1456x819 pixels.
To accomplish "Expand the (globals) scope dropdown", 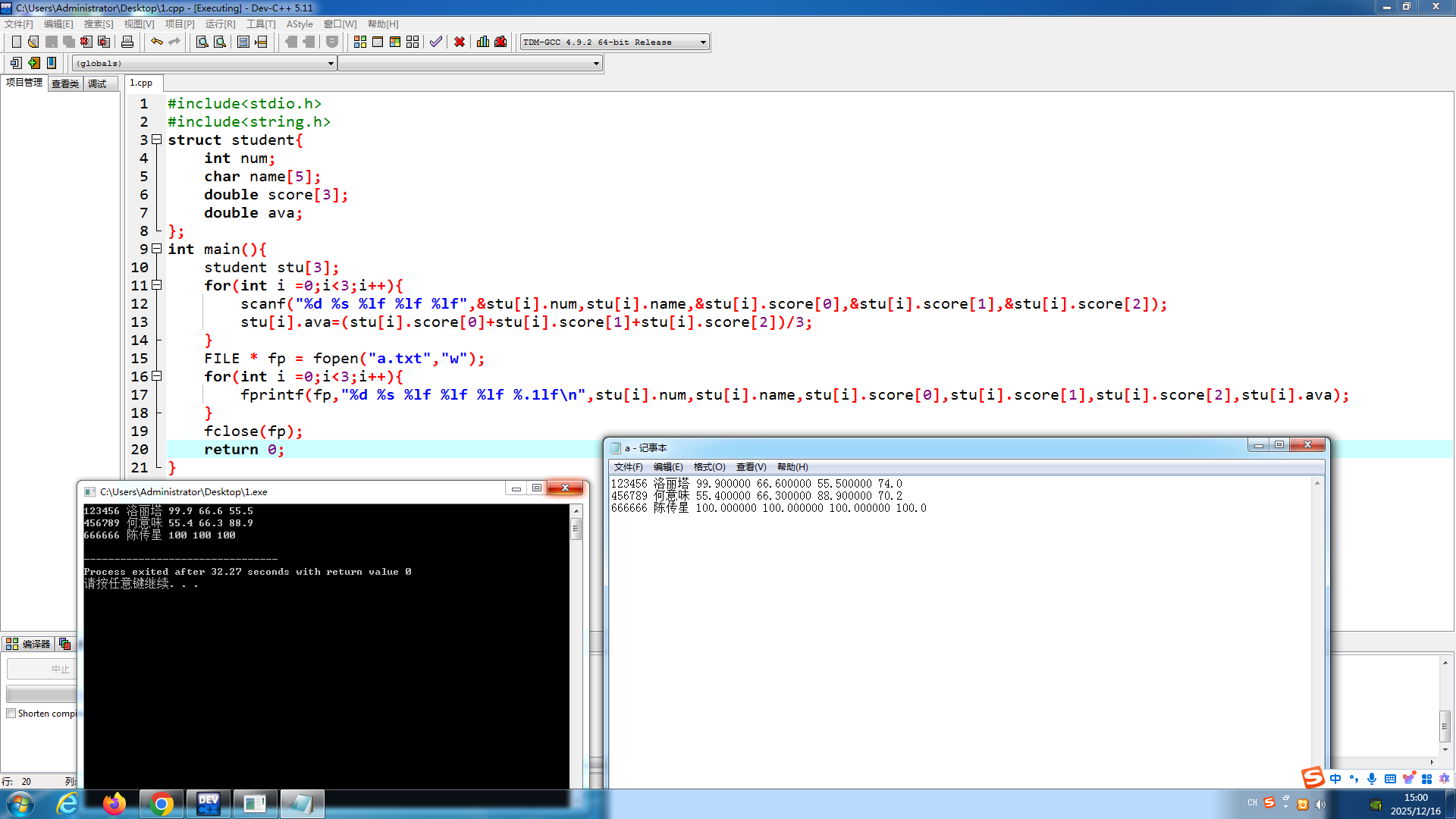I will [x=331, y=64].
